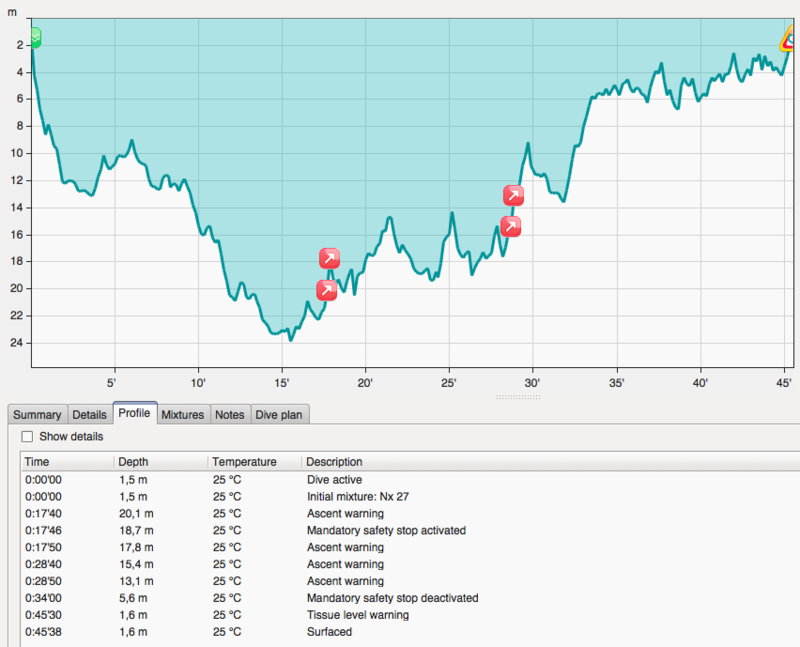Select the Profile tab
Image resolution: width=800 pixels, height=647 pixels.
coord(134,413)
